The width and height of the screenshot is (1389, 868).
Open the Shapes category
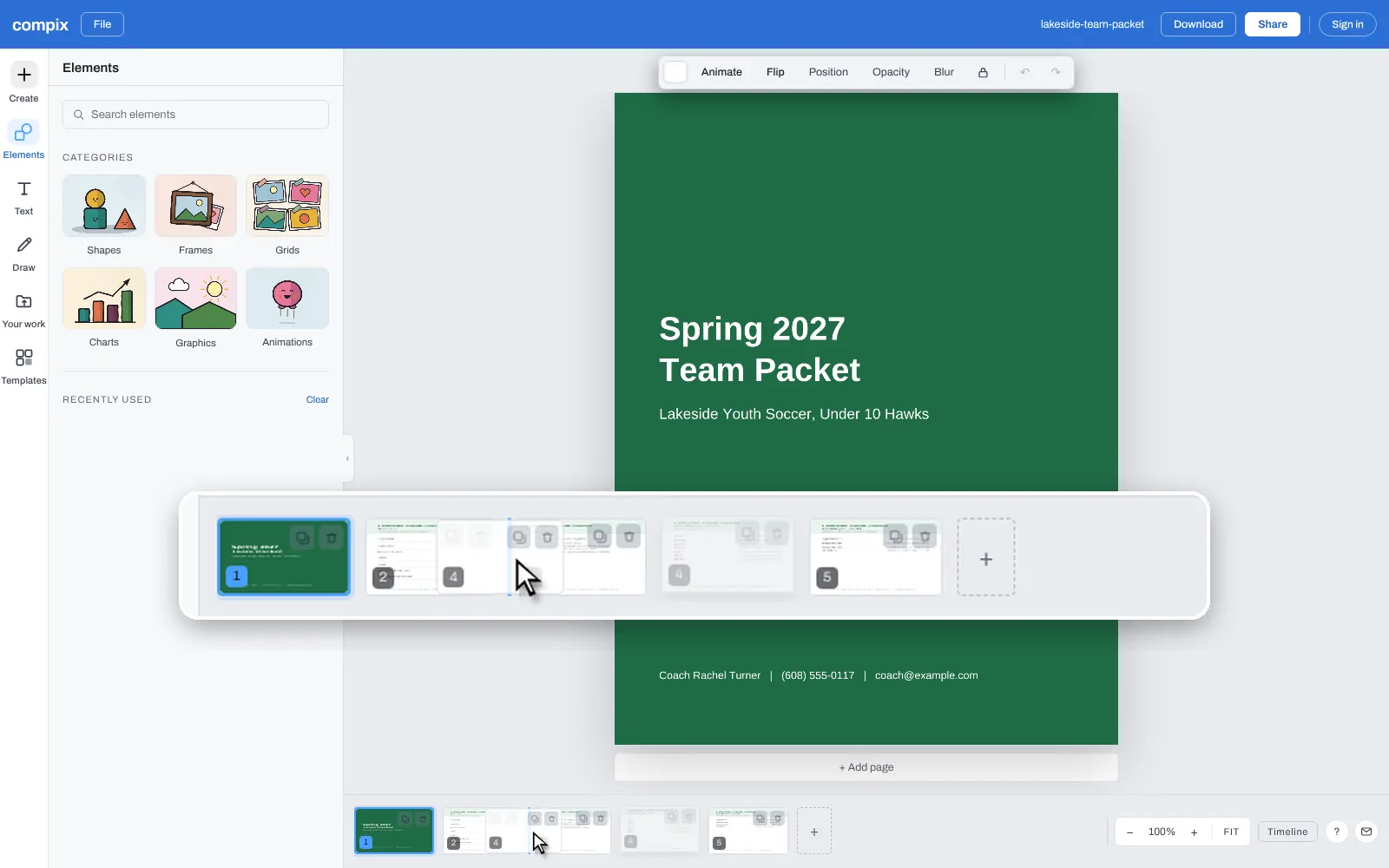tap(104, 215)
